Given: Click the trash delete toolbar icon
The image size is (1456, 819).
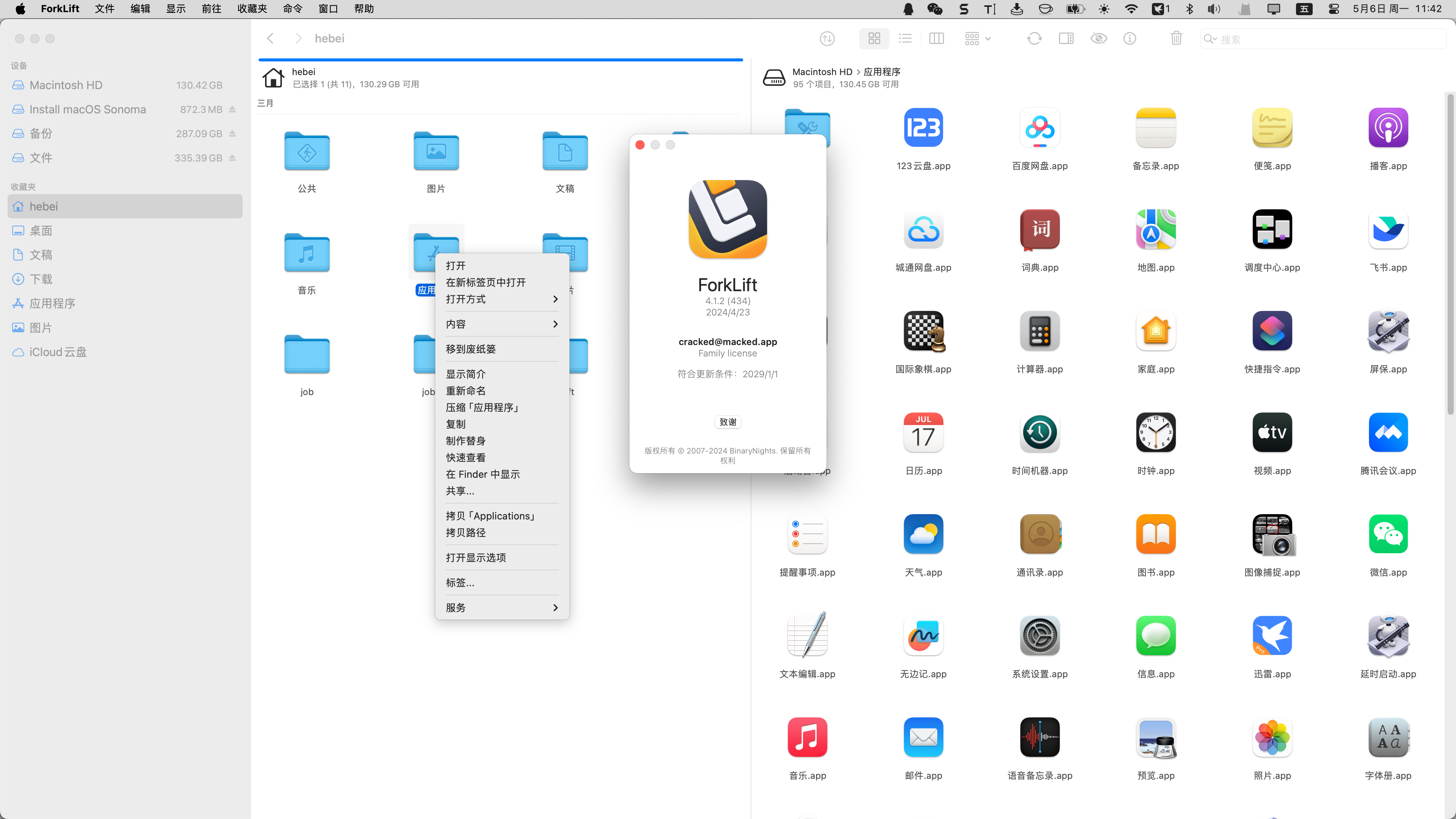Looking at the screenshot, I should click(x=1176, y=38).
